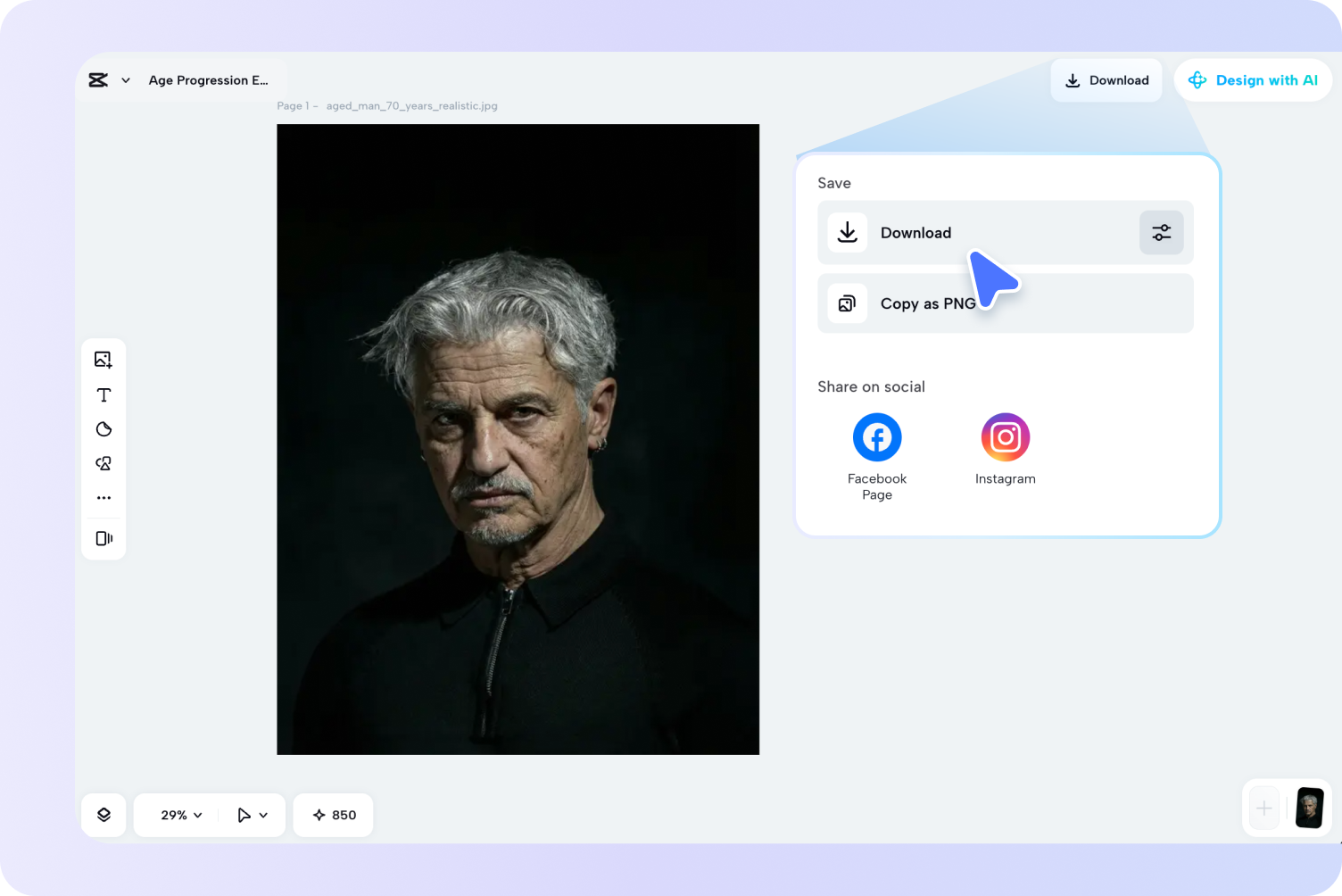The image size is (1342, 896).
Task: Select the shapes tool in sidebar
Action: [x=104, y=463]
